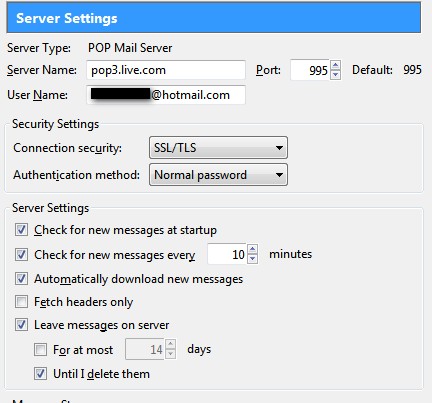Decrease the Port number with down arrow
This screenshot has height=403, width=432.
335,75
